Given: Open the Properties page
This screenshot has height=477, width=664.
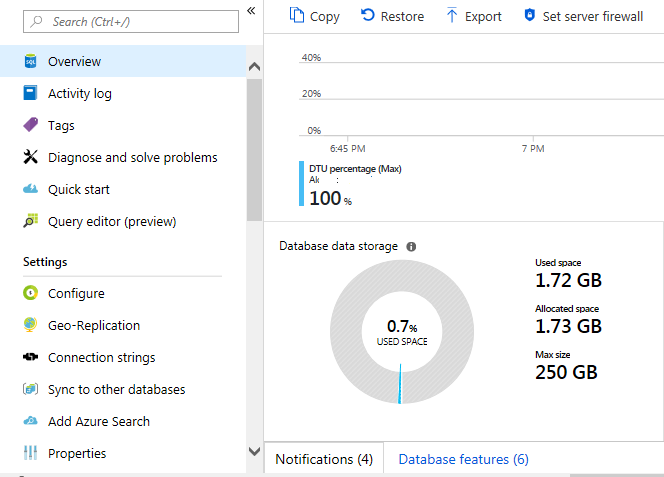Looking at the screenshot, I should (x=123, y=453).
